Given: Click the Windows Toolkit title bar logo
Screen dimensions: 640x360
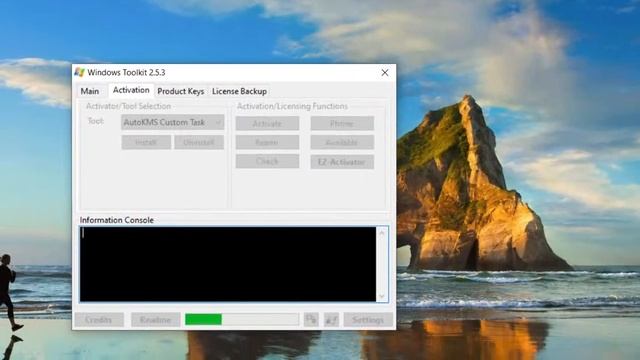Looking at the screenshot, I should click(x=79, y=72).
